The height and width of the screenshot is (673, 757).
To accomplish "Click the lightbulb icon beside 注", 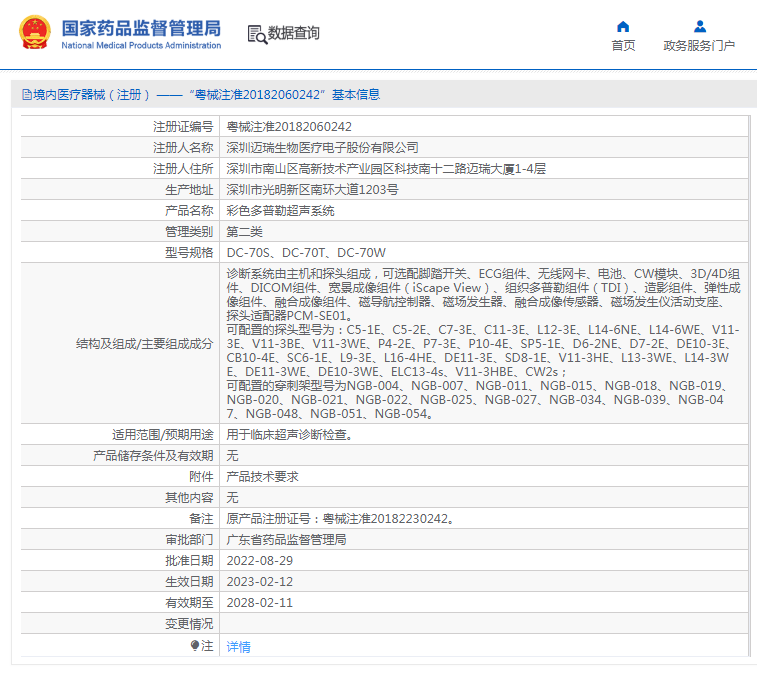I will (x=195, y=646).
